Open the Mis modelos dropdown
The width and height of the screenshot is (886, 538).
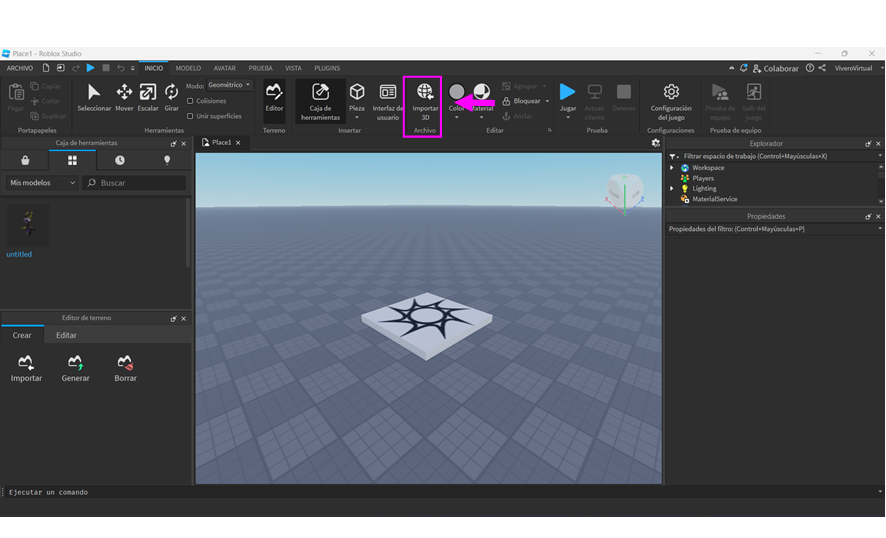pyautogui.click(x=43, y=183)
